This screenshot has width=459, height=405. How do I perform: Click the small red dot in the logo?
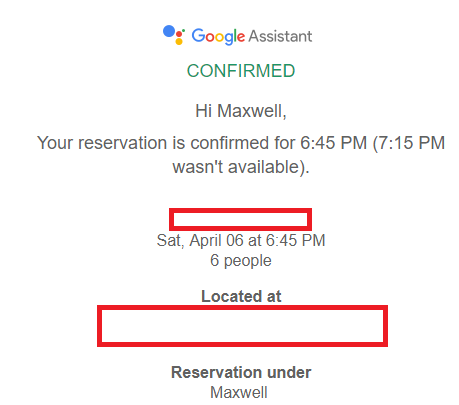pos(179,34)
